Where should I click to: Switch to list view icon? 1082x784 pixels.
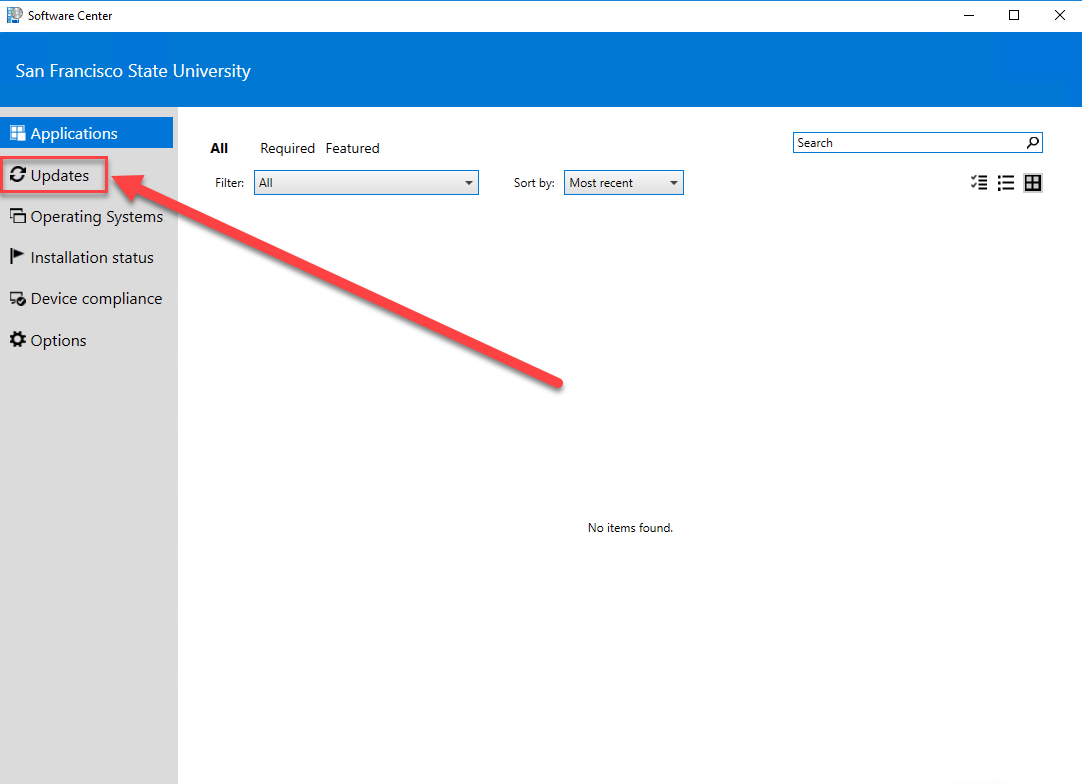[1006, 183]
